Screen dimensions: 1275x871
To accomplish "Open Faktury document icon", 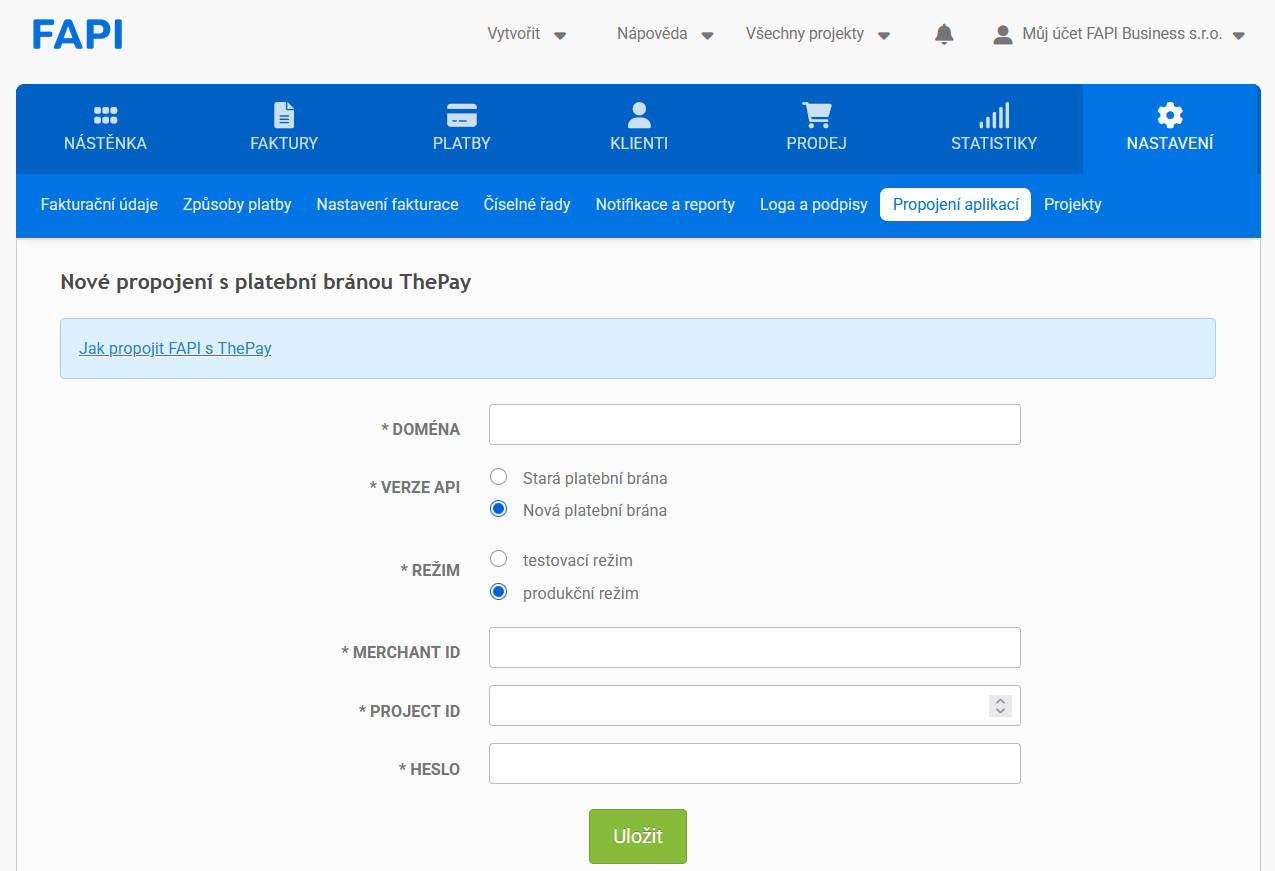I will click(x=284, y=115).
